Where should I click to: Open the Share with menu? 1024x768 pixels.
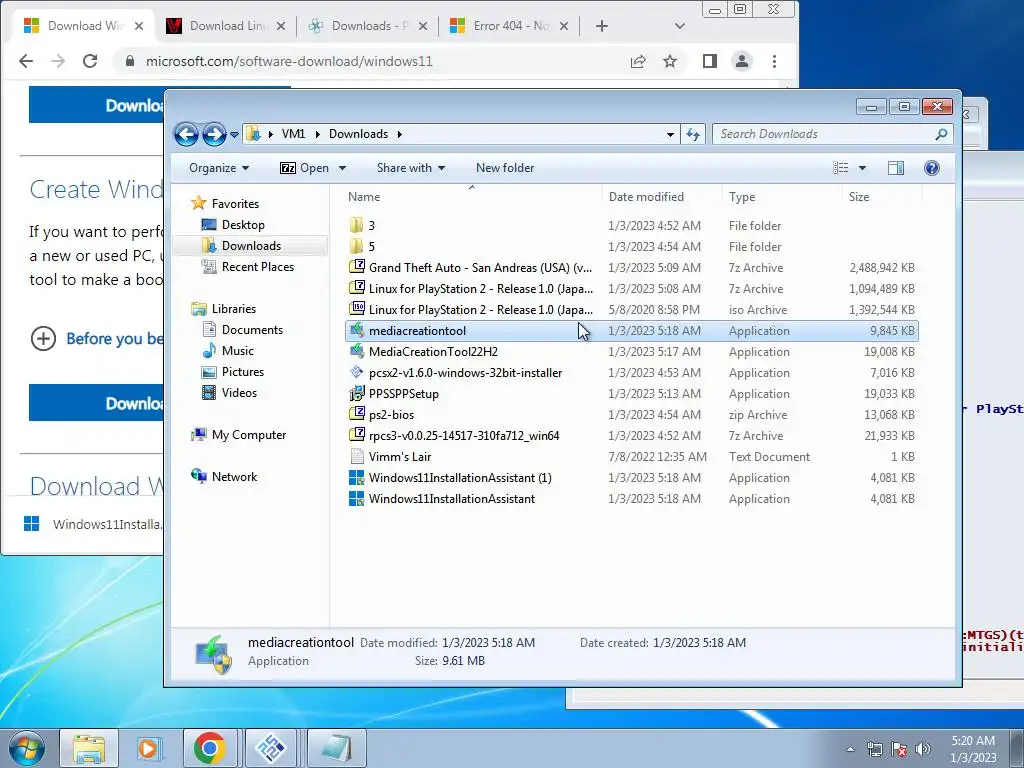[411, 168]
